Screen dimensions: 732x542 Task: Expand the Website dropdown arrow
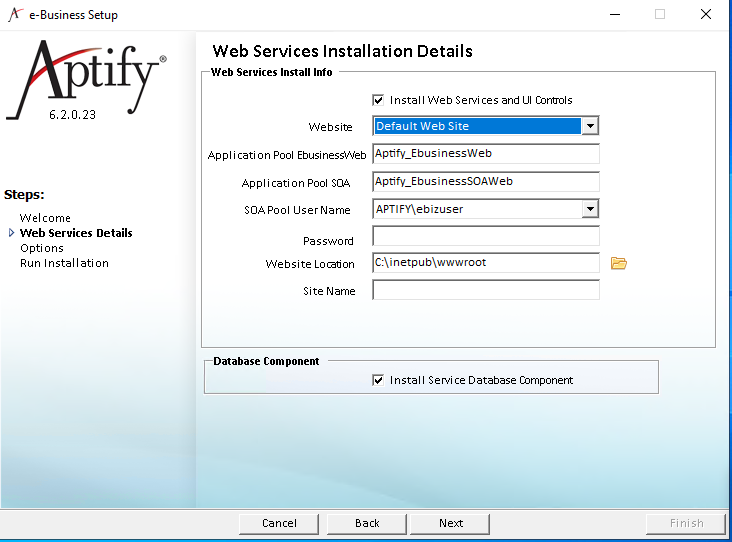click(590, 126)
